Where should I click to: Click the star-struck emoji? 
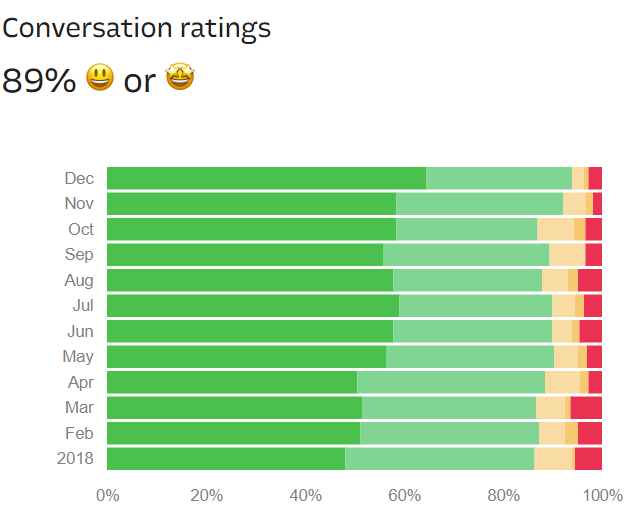[x=180, y=78]
